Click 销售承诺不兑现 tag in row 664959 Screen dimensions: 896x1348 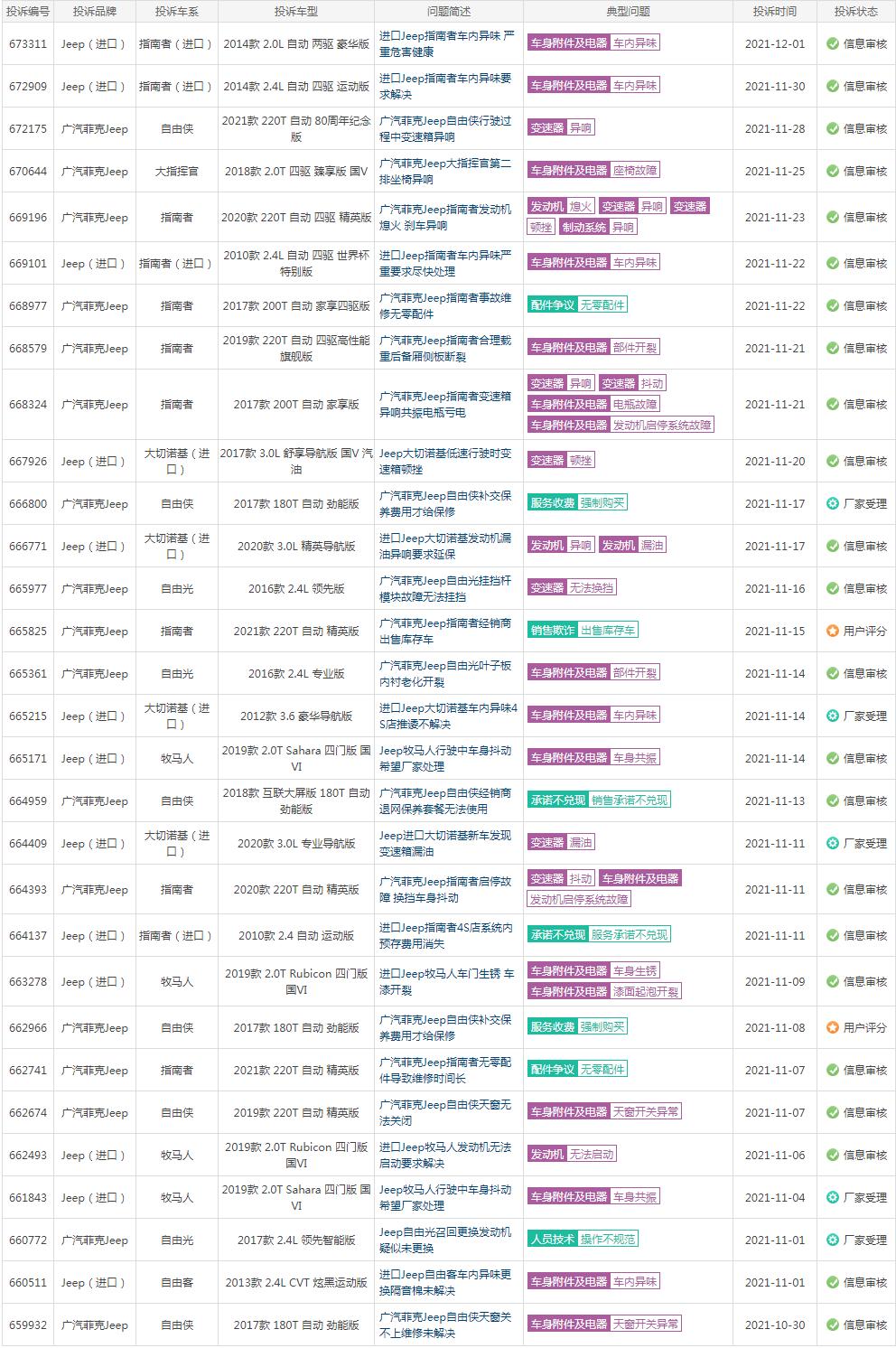(630, 800)
